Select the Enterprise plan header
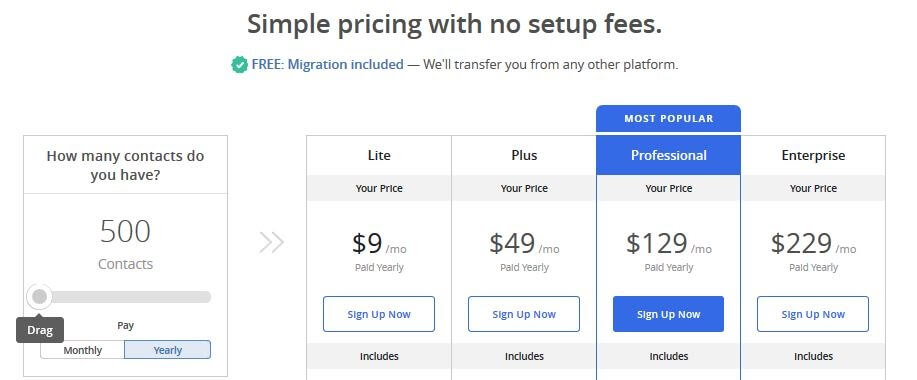This screenshot has width=917, height=380. click(813, 156)
